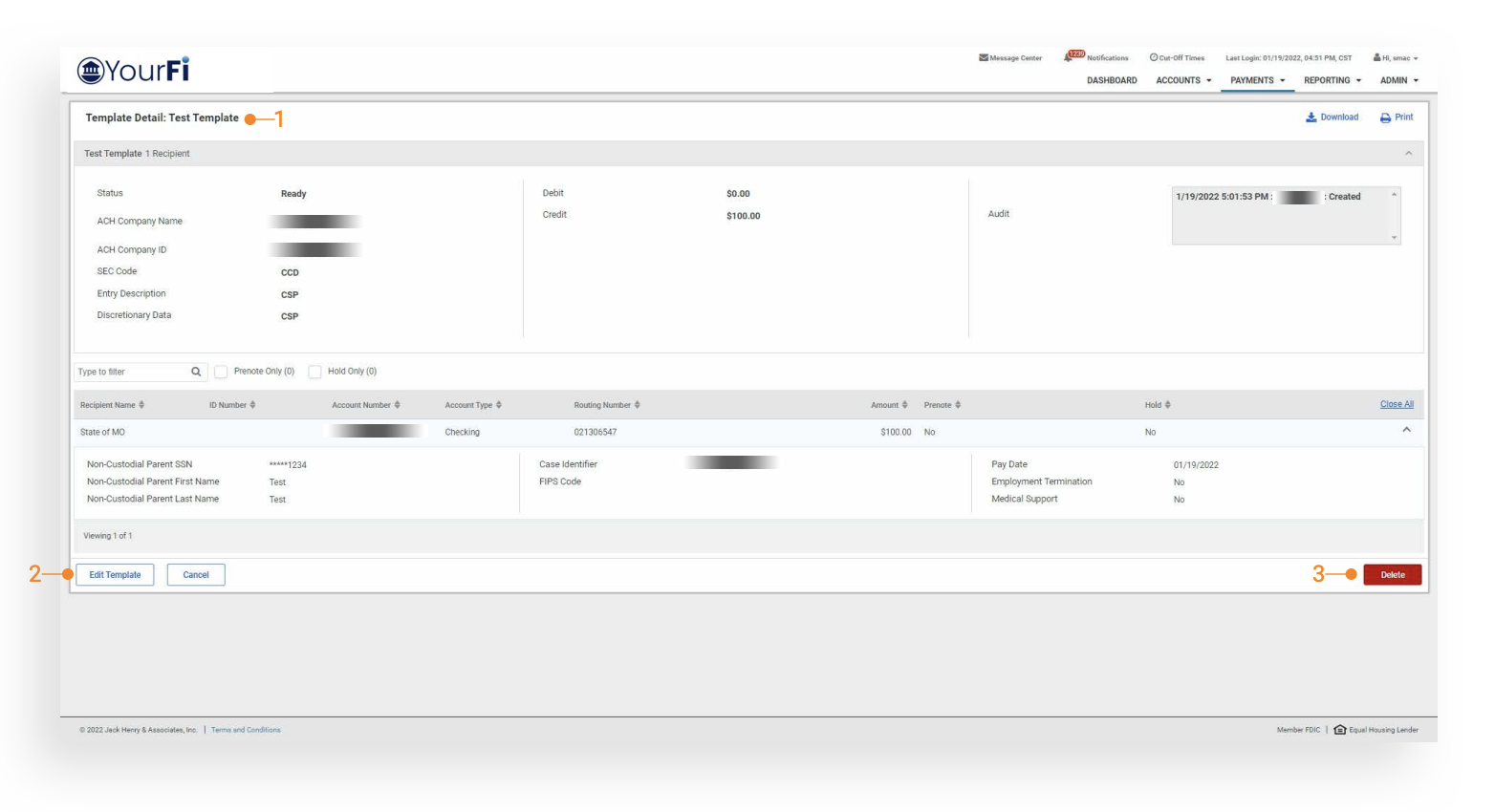Open the Payments menu
This screenshot has height=812, width=1495.
(1257, 80)
